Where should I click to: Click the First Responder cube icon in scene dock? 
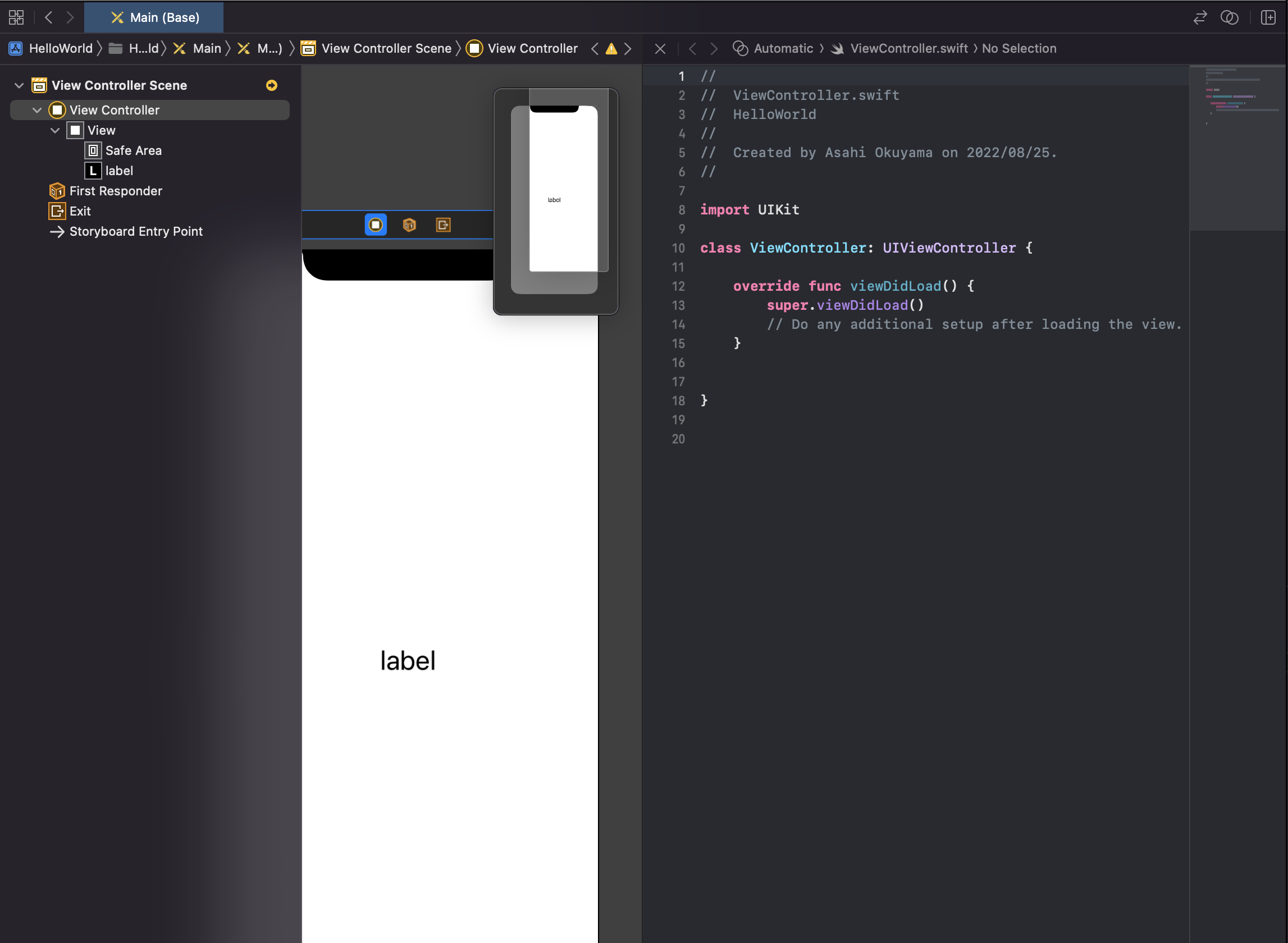[409, 225]
